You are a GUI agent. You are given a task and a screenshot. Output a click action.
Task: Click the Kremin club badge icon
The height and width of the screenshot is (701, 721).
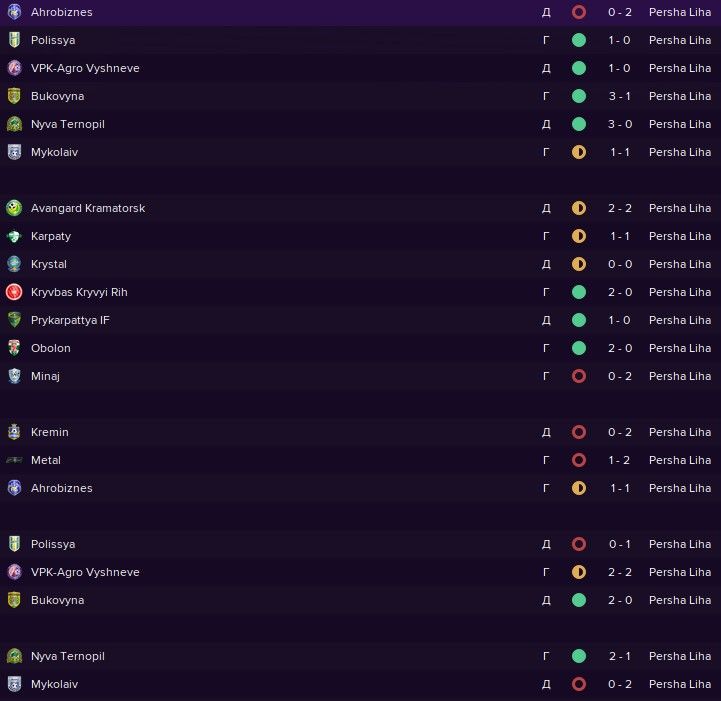click(14, 432)
